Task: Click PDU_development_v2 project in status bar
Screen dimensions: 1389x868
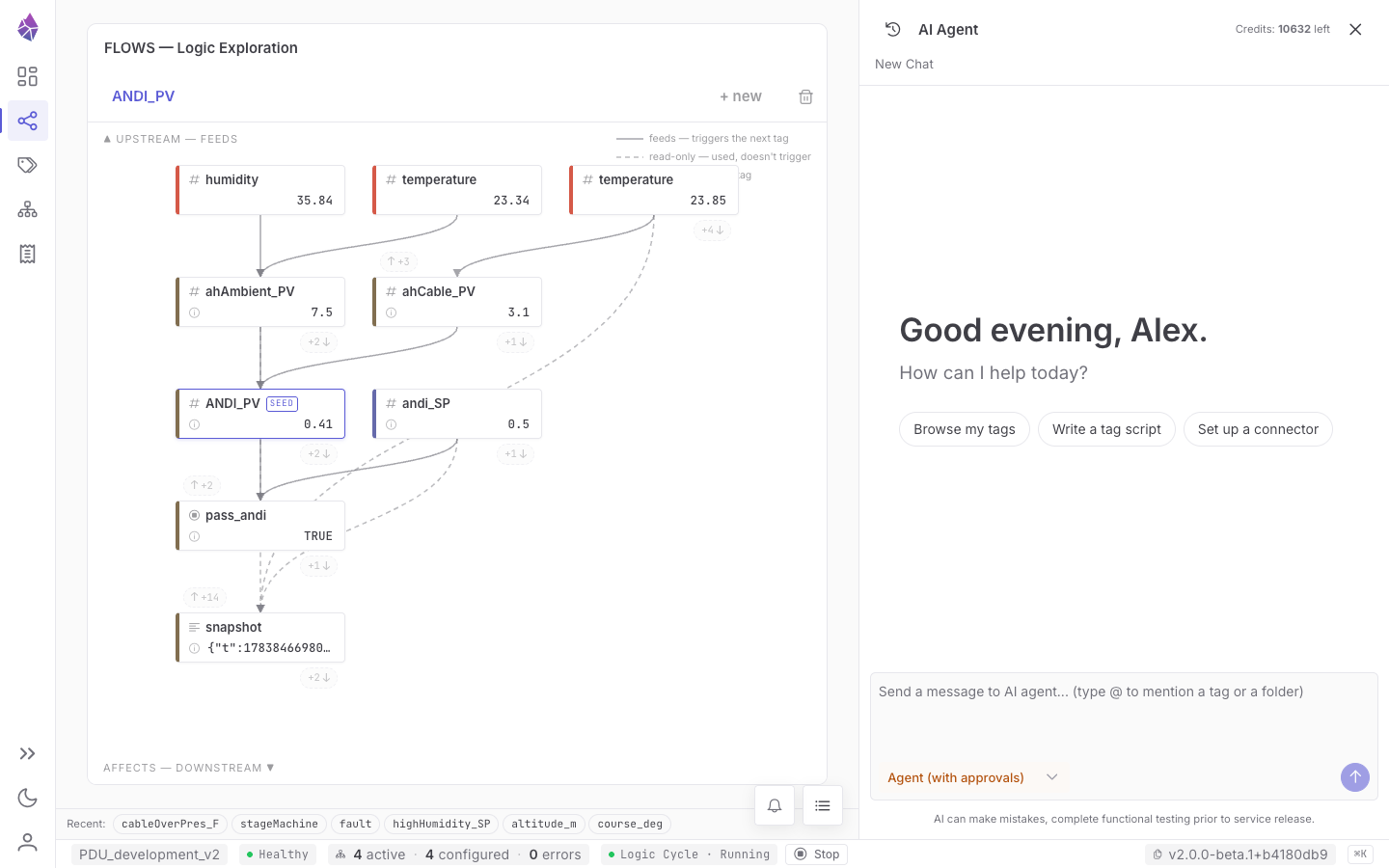Action: coord(150,854)
